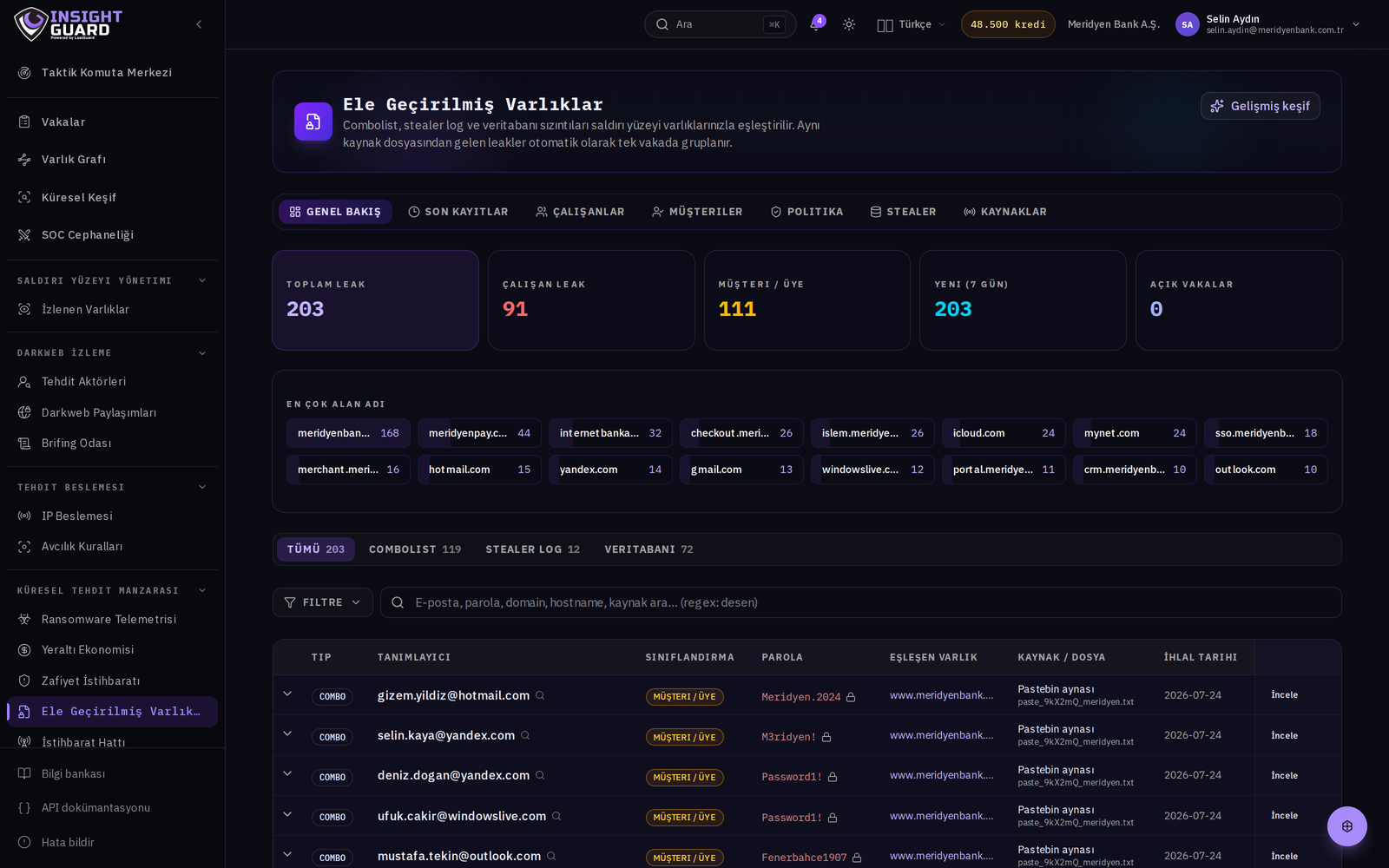This screenshot has width=1389, height=868.
Task: Open the floating assistant button
Action: pos(1347,826)
